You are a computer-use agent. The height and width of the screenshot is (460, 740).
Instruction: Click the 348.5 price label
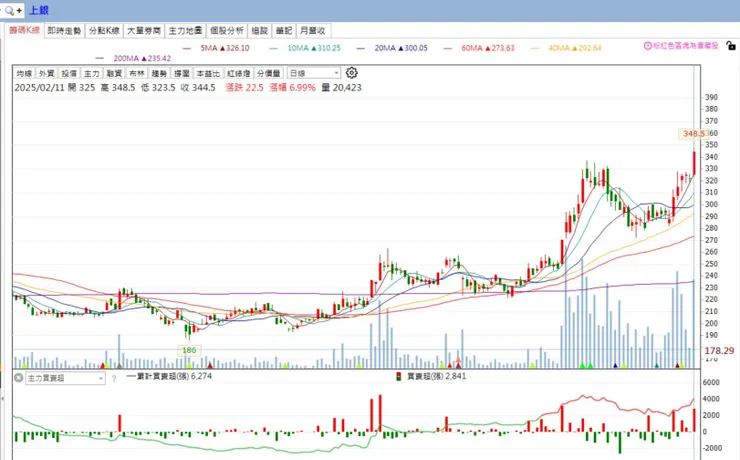[693, 134]
